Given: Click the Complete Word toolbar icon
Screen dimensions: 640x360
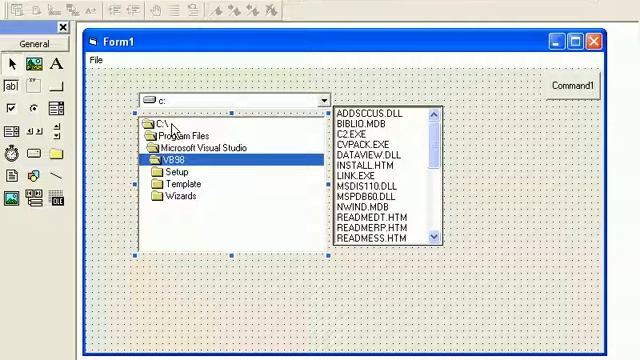Looking at the screenshot, I should click(91, 10).
